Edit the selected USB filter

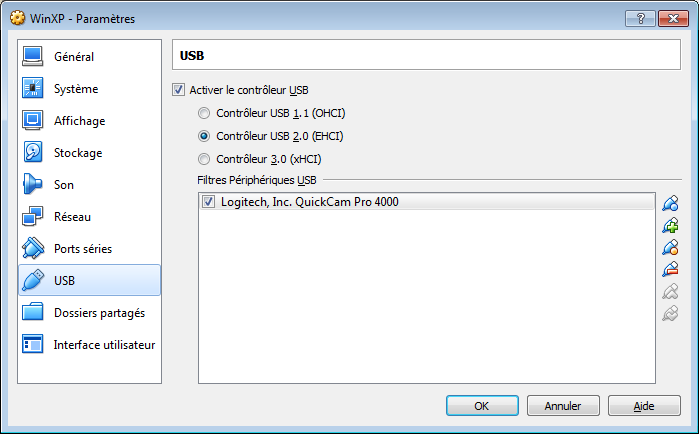(670, 247)
